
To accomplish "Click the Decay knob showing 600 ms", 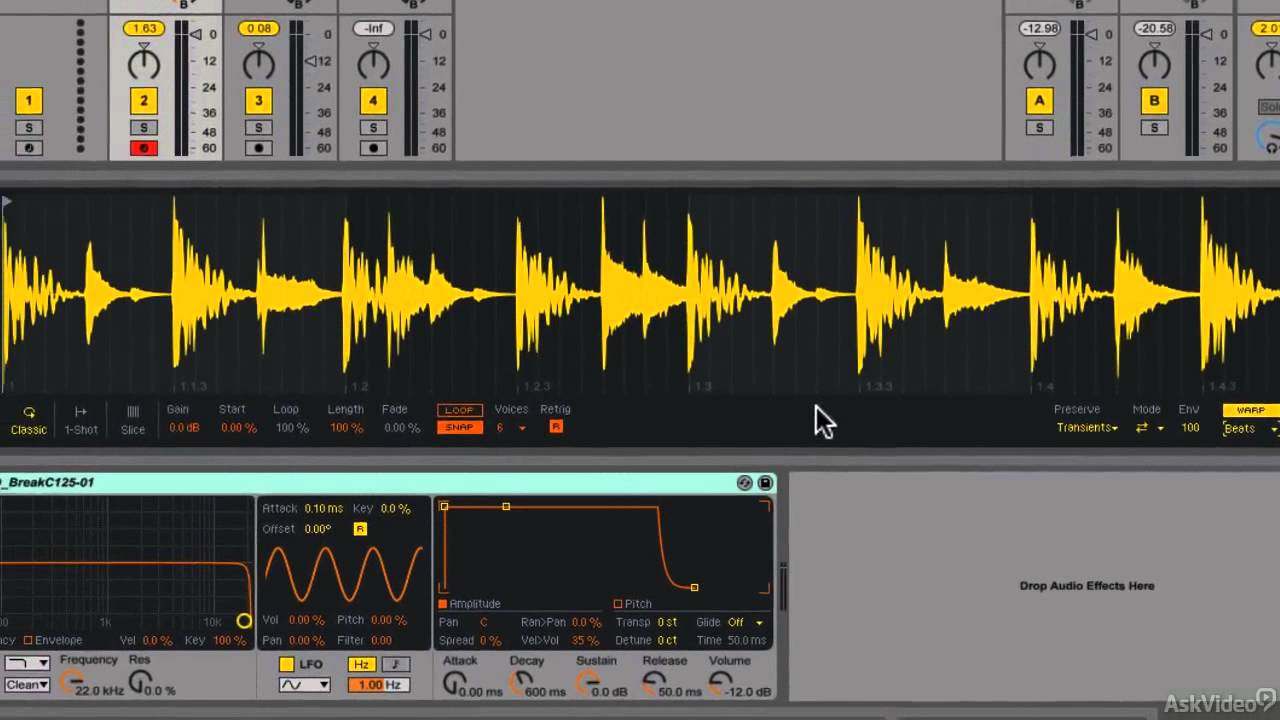I will pos(521,682).
